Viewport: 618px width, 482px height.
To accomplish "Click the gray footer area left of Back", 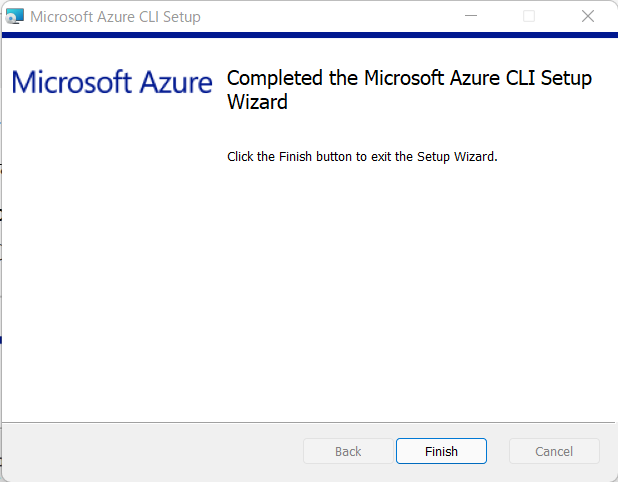I will pos(150,451).
